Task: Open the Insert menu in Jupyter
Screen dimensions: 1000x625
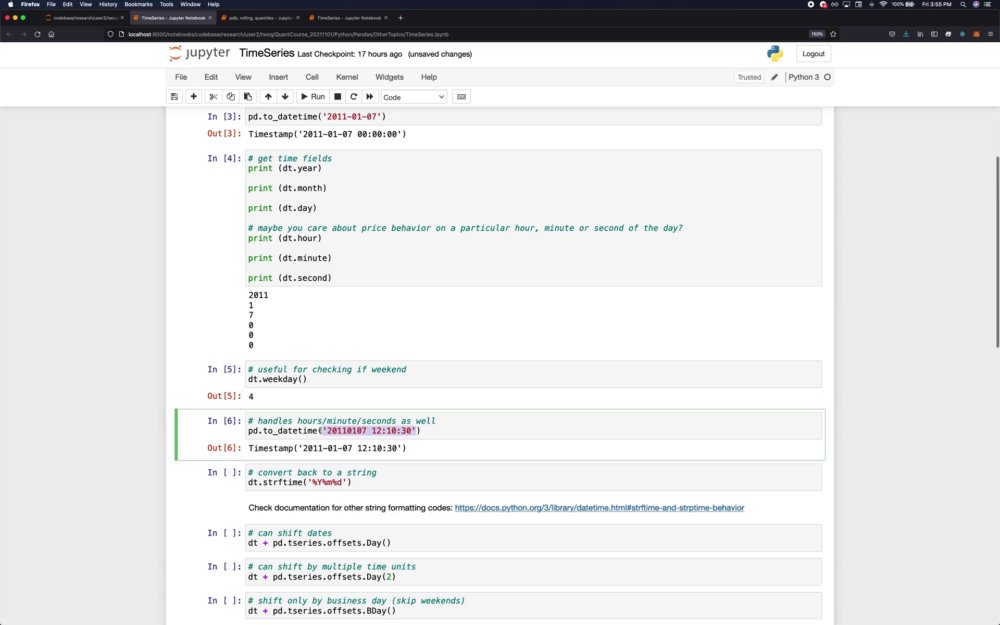Action: click(278, 77)
